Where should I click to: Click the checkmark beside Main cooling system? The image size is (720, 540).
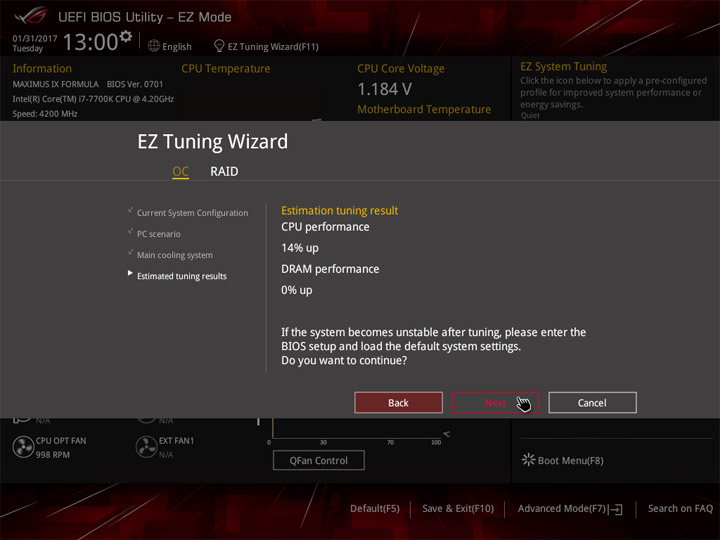click(130, 252)
